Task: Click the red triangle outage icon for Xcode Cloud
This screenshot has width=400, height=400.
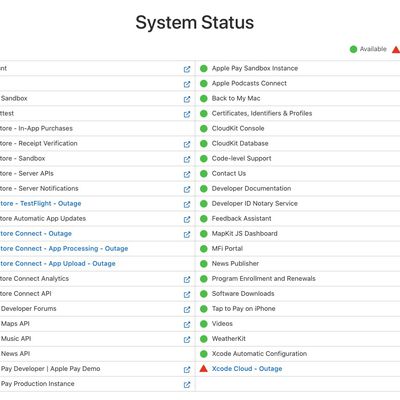Action: pyautogui.click(x=204, y=368)
